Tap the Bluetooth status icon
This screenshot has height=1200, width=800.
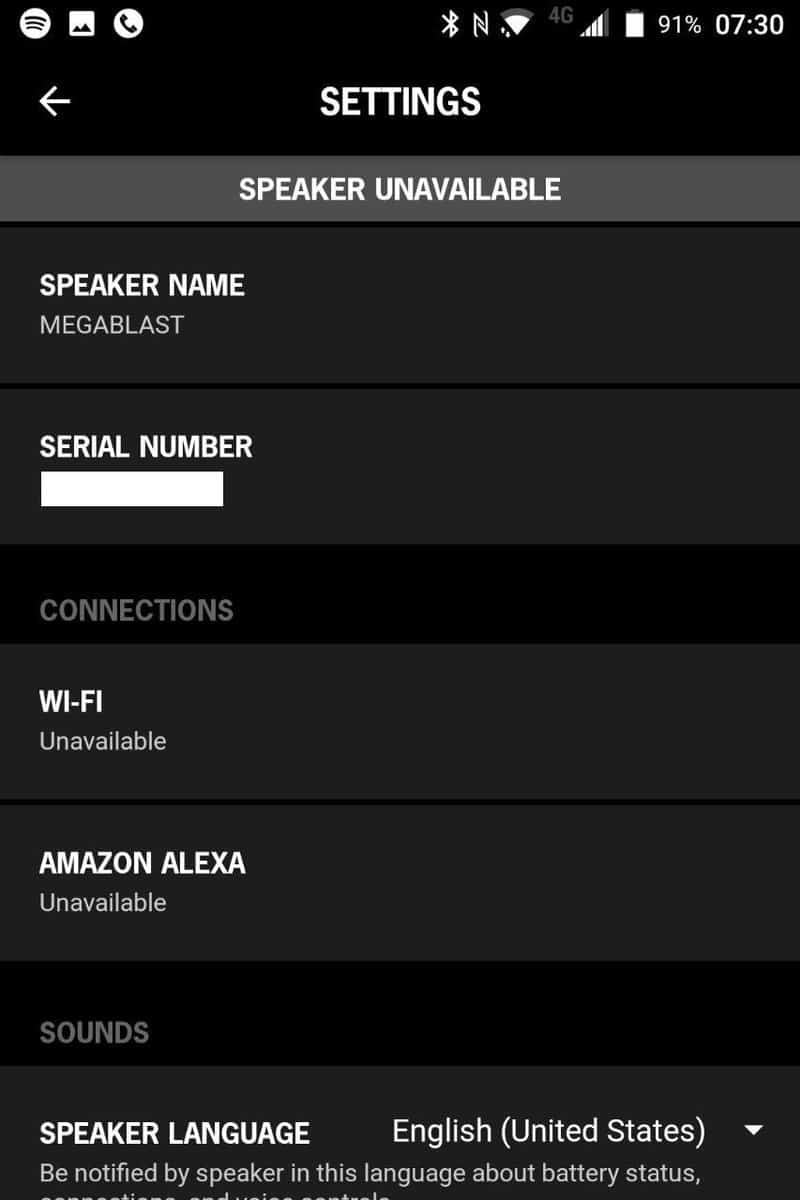coord(450,24)
